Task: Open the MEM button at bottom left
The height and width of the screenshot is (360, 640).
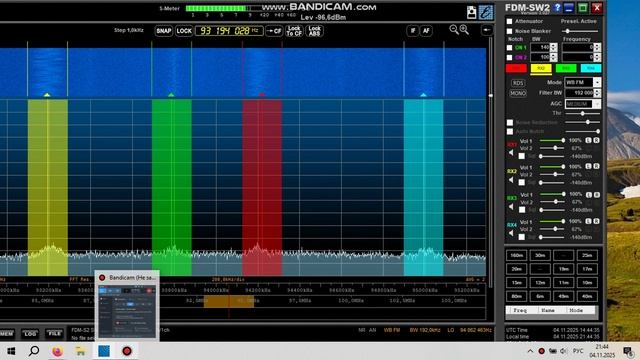Action: (7, 333)
